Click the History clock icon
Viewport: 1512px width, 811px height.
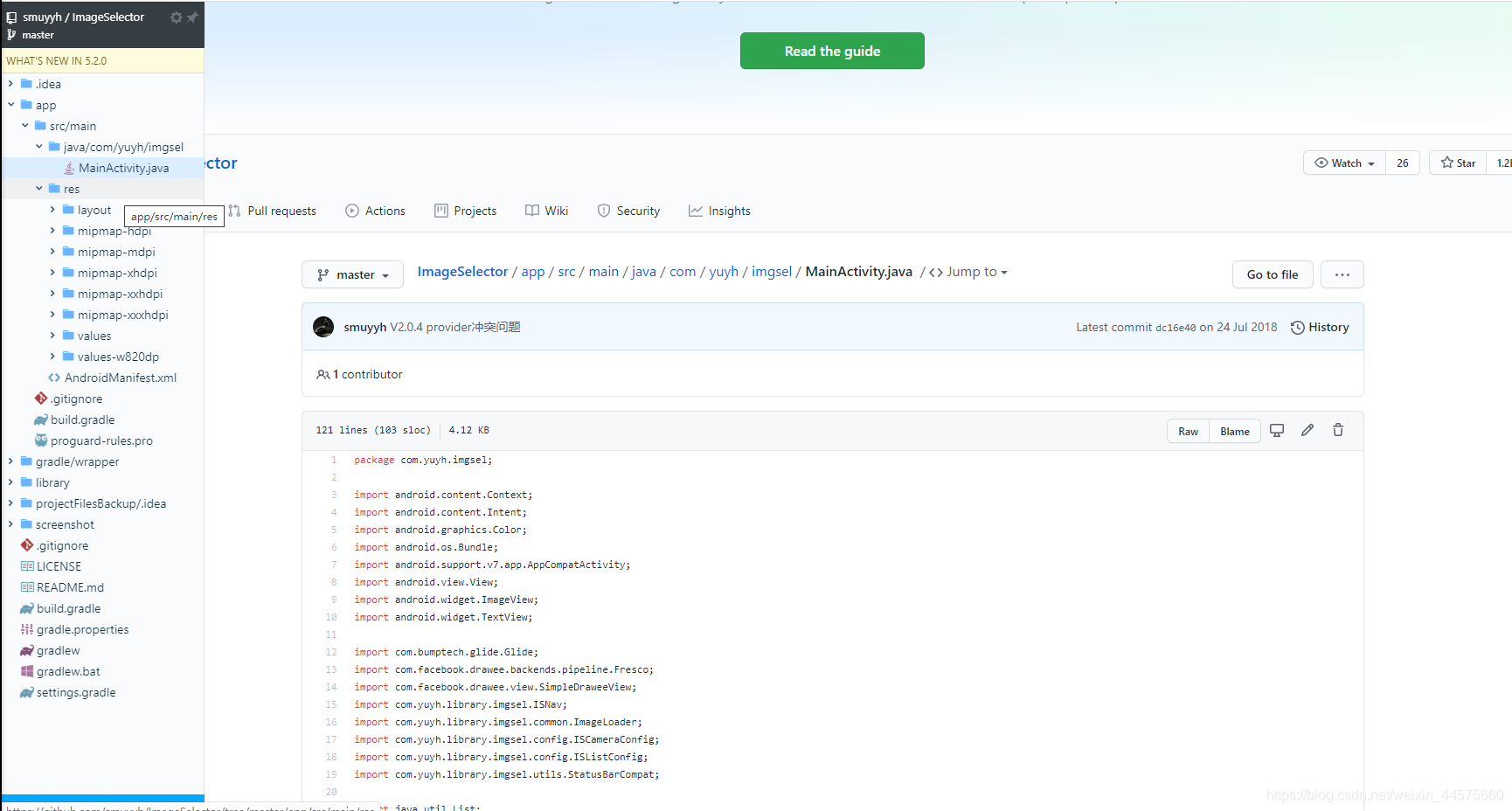[x=1298, y=328]
